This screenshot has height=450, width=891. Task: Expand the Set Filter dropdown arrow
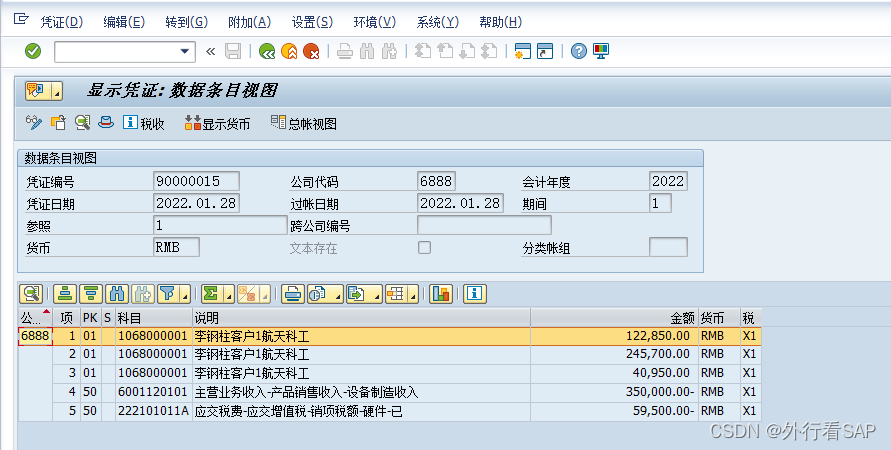tap(185, 294)
